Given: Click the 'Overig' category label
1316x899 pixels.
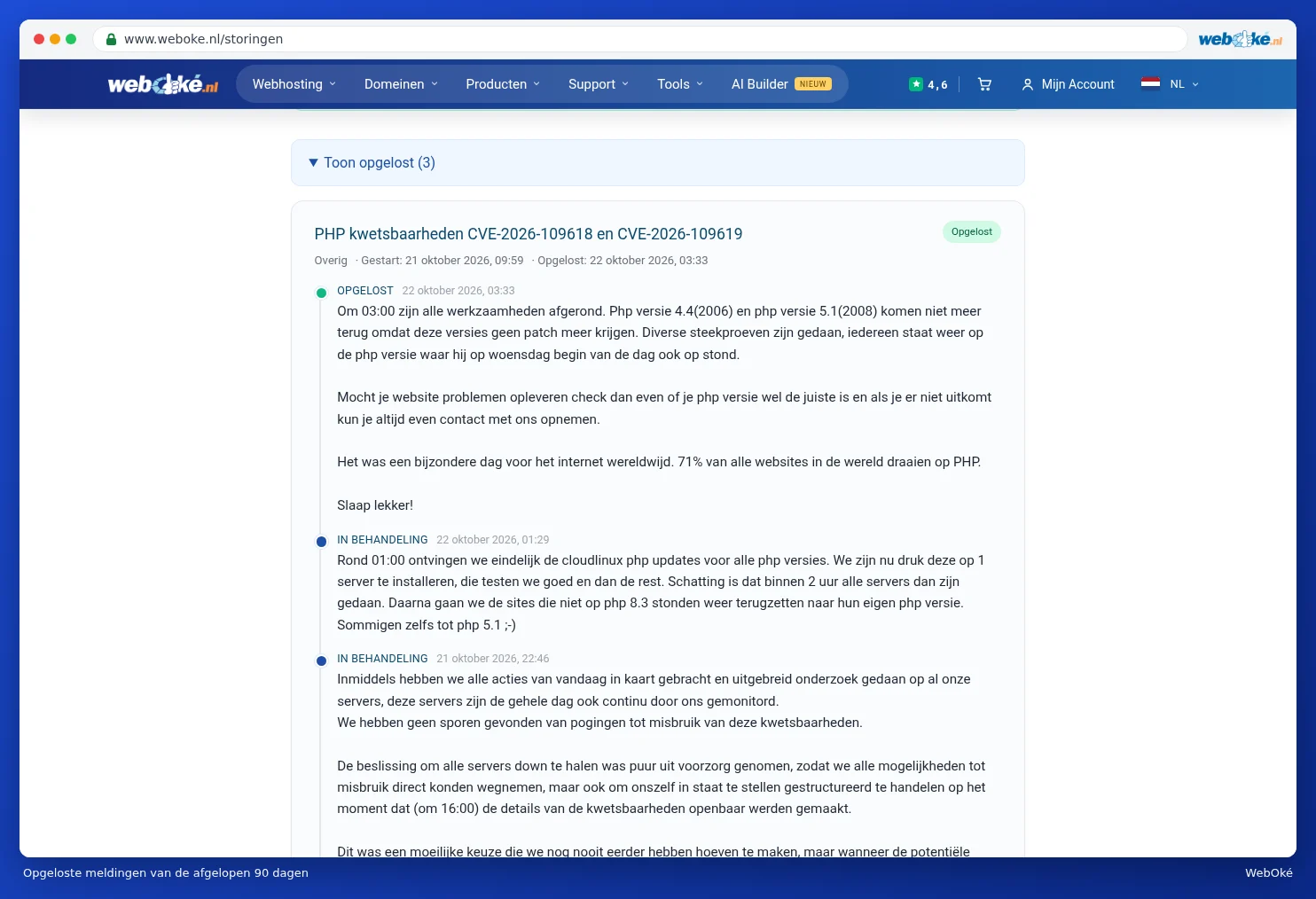Looking at the screenshot, I should click(331, 261).
